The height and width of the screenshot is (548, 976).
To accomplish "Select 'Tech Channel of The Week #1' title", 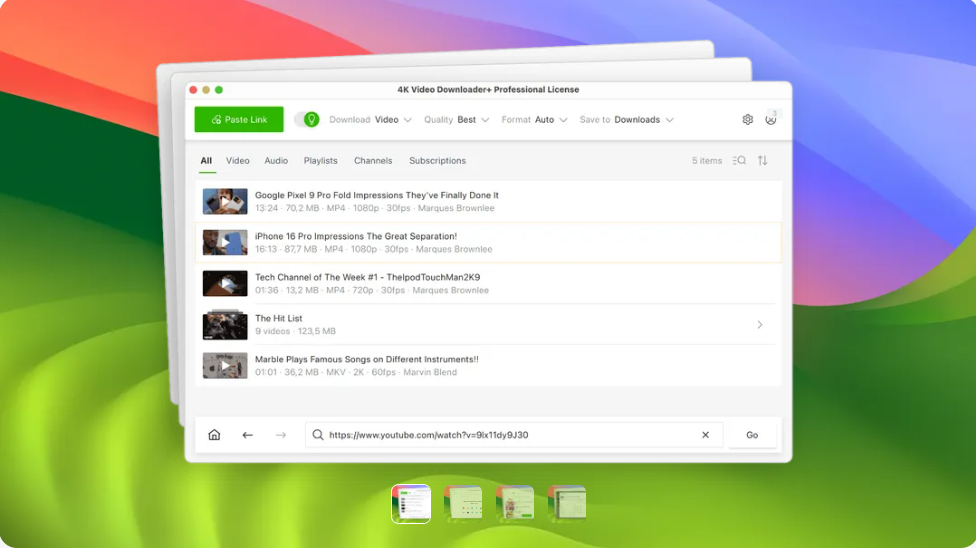I will click(367, 277).
